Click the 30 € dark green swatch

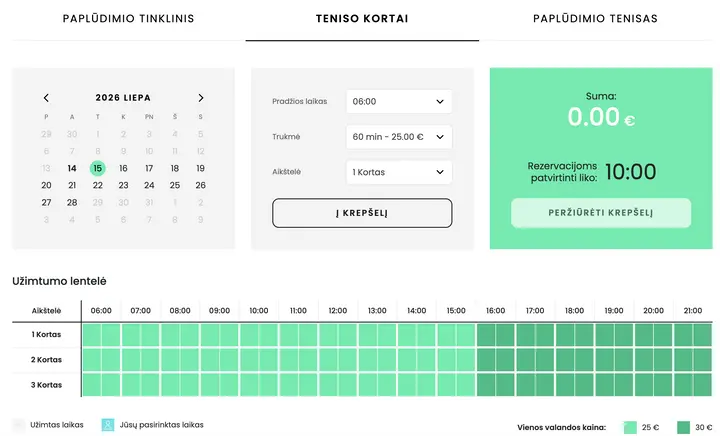pyautogui.click(x=683, y=427)
